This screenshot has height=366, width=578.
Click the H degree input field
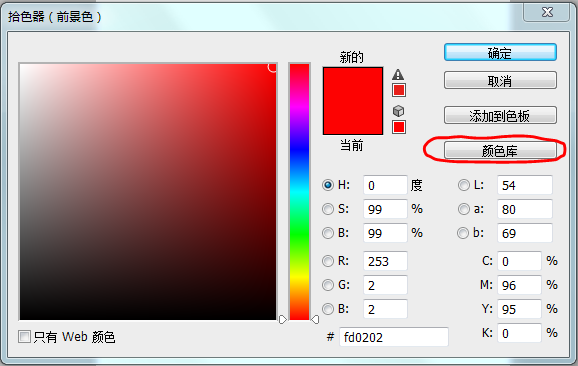[385, 185]
